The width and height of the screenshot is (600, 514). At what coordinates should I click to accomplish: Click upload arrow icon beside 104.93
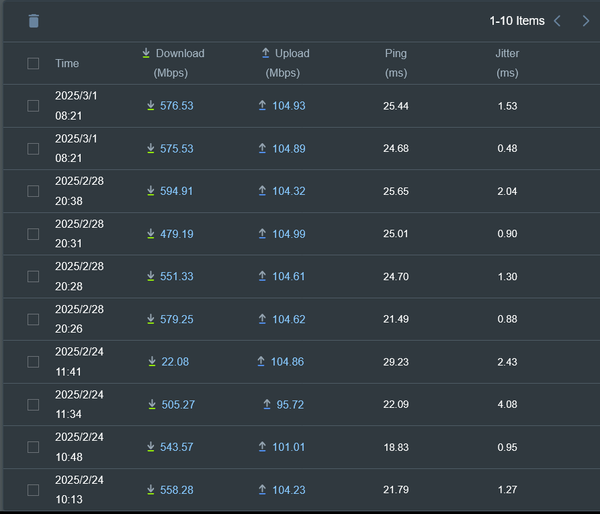pyautogui.click(x=262, y=106)
